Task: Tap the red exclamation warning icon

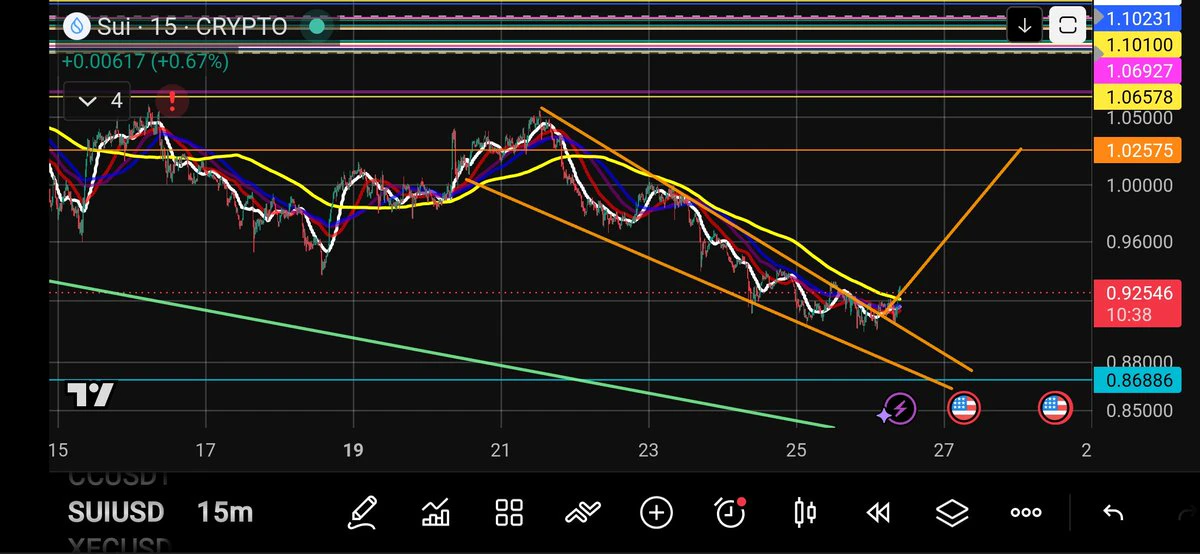Action: pyautogui.click(x=172, y=101)
